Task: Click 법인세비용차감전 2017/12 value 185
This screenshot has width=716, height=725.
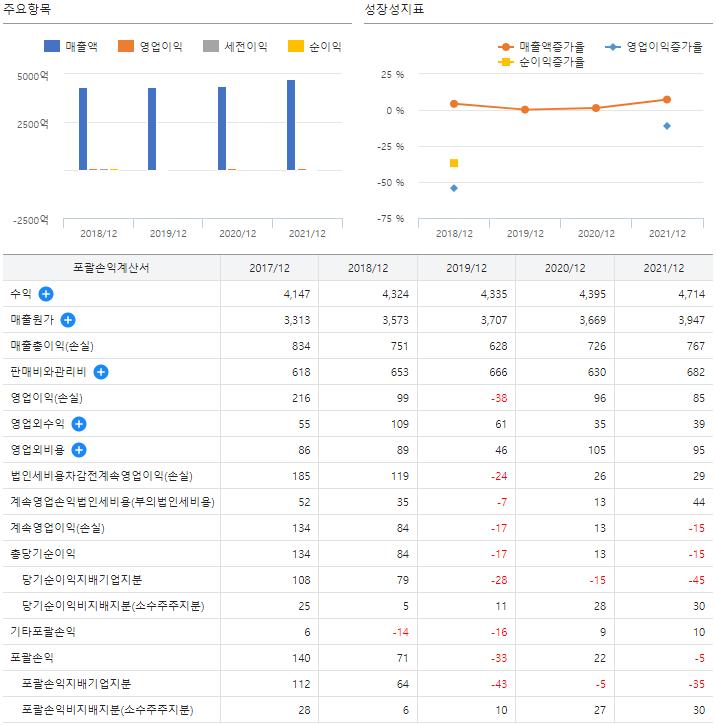Action: pos(301,476)
